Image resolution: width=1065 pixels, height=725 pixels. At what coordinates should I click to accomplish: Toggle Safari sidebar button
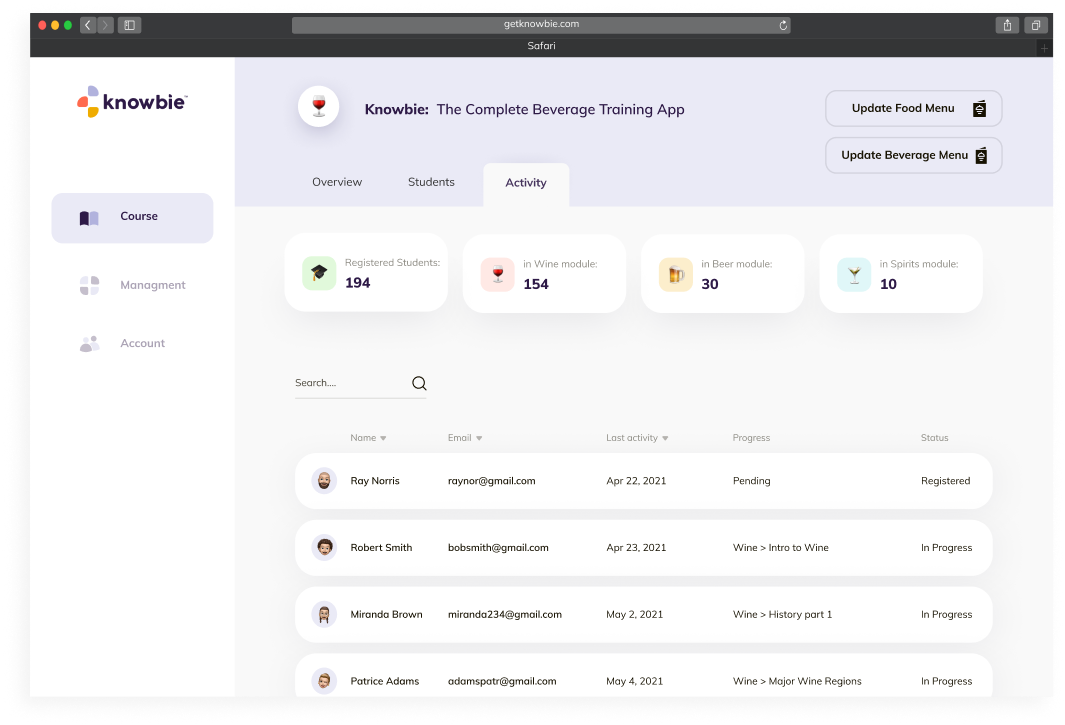tap(129, 25)
